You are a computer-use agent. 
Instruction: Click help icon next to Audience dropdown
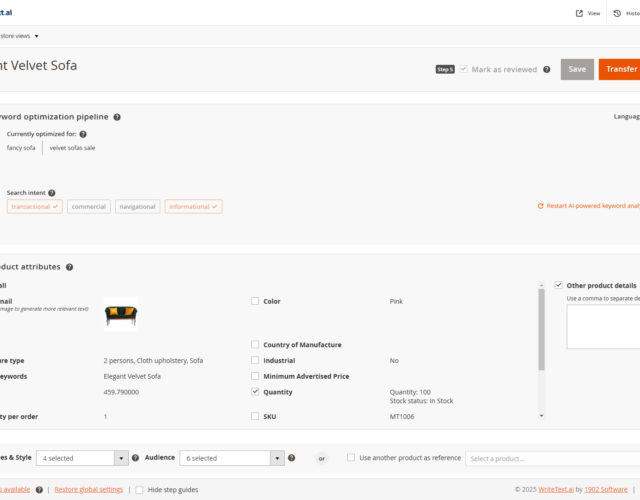291,458
